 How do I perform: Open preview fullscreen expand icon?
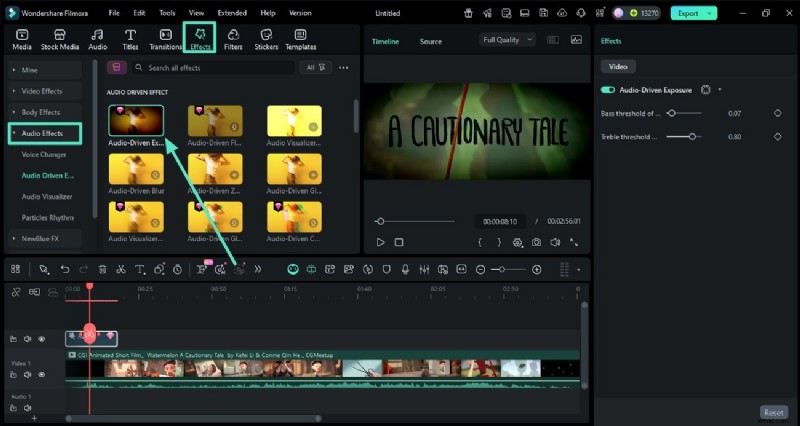[574, 243]
